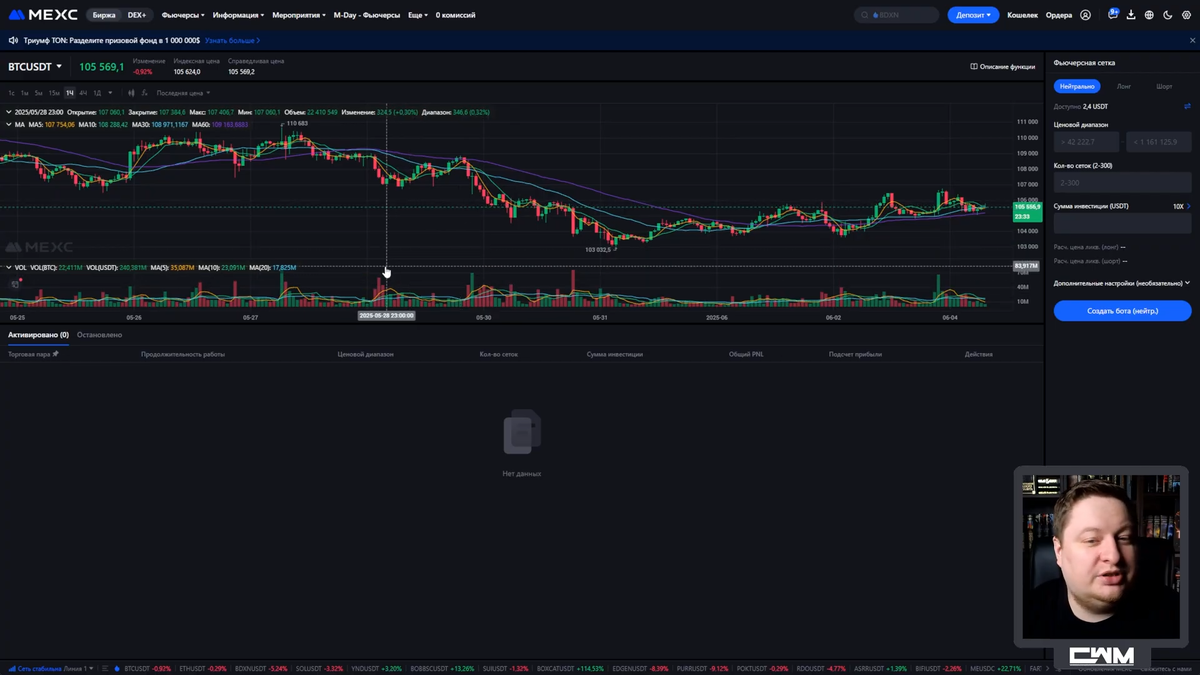
Task: Open the indicators fx icon
Action: pos(144,93)
